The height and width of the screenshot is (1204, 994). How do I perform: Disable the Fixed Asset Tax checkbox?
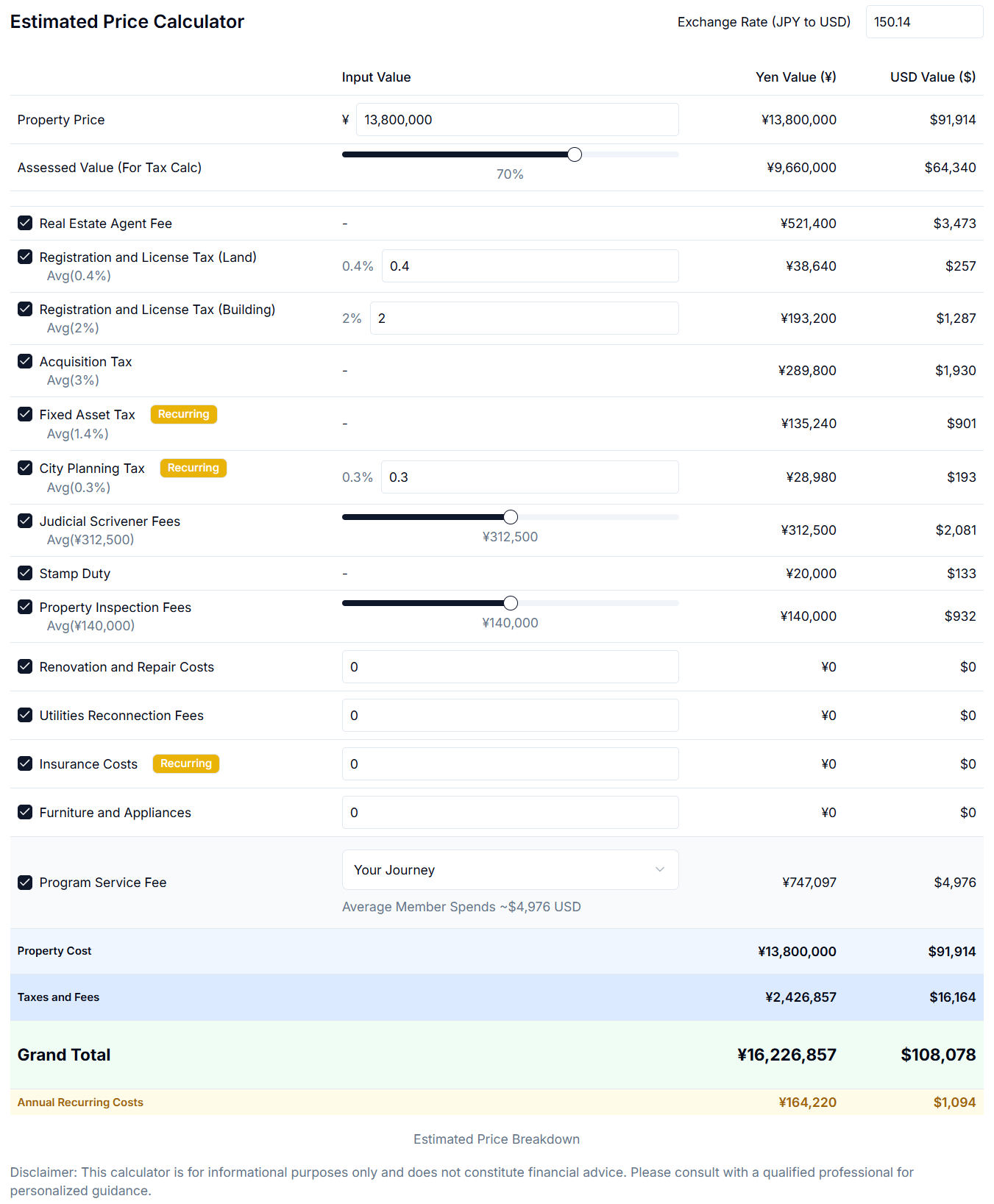click(x=25, y=414)
